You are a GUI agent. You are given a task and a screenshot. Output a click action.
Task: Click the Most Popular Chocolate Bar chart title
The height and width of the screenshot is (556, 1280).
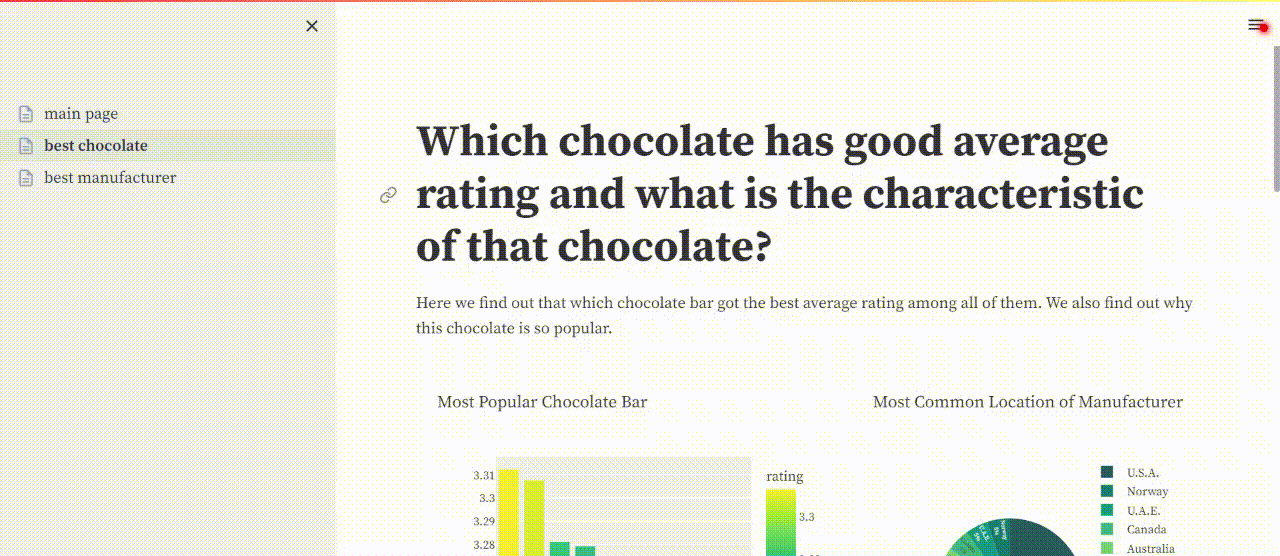coord(542,402)
